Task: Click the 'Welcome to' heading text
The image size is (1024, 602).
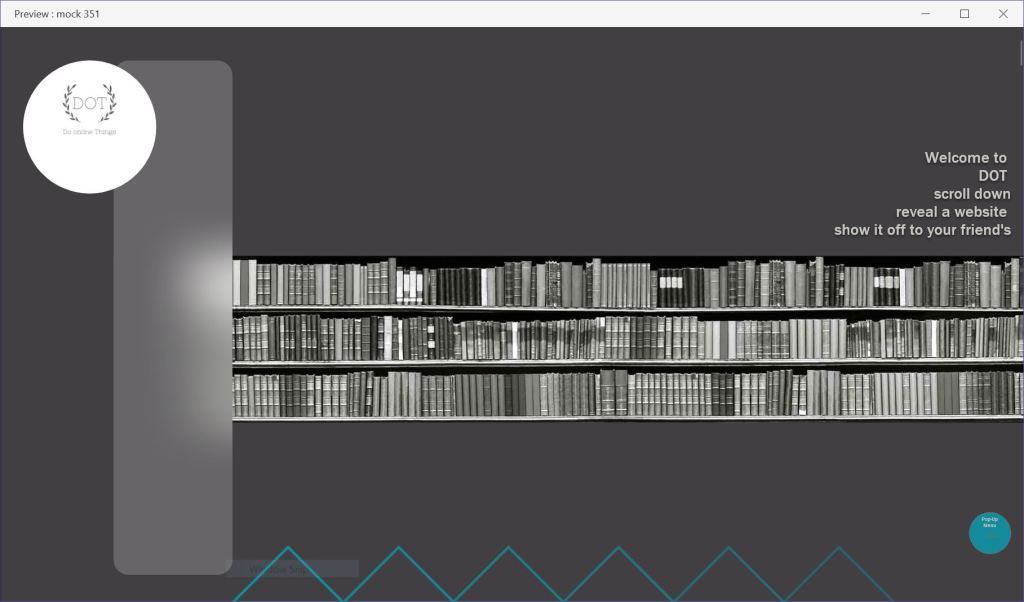Action: tap(965, 158)
